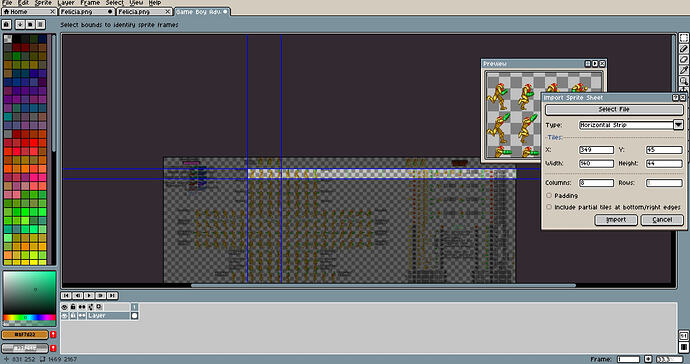Pick a shade in the green color field

29,292
